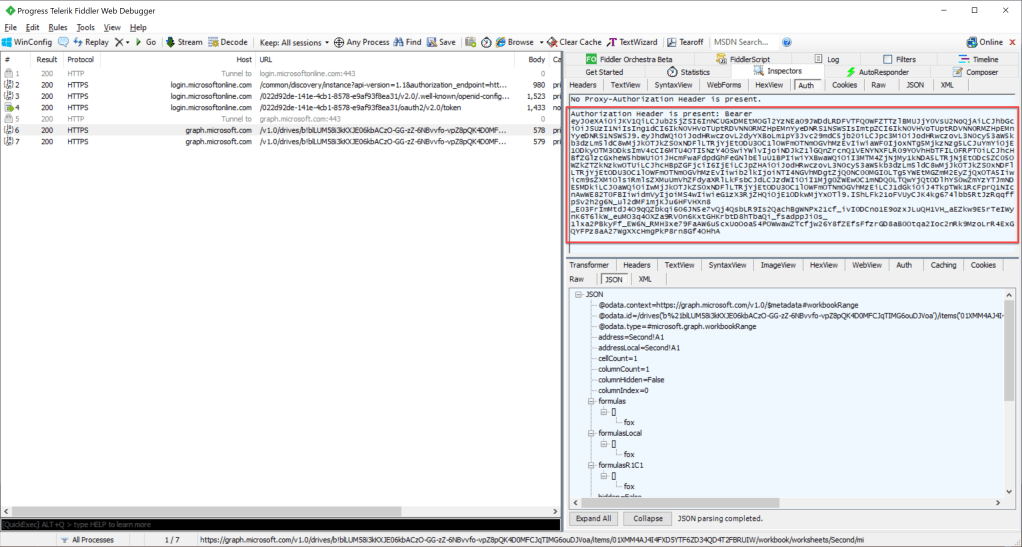Open the Rules menu
The width and height of the screenshot is (1022, 547).
[x=58, y=27]
